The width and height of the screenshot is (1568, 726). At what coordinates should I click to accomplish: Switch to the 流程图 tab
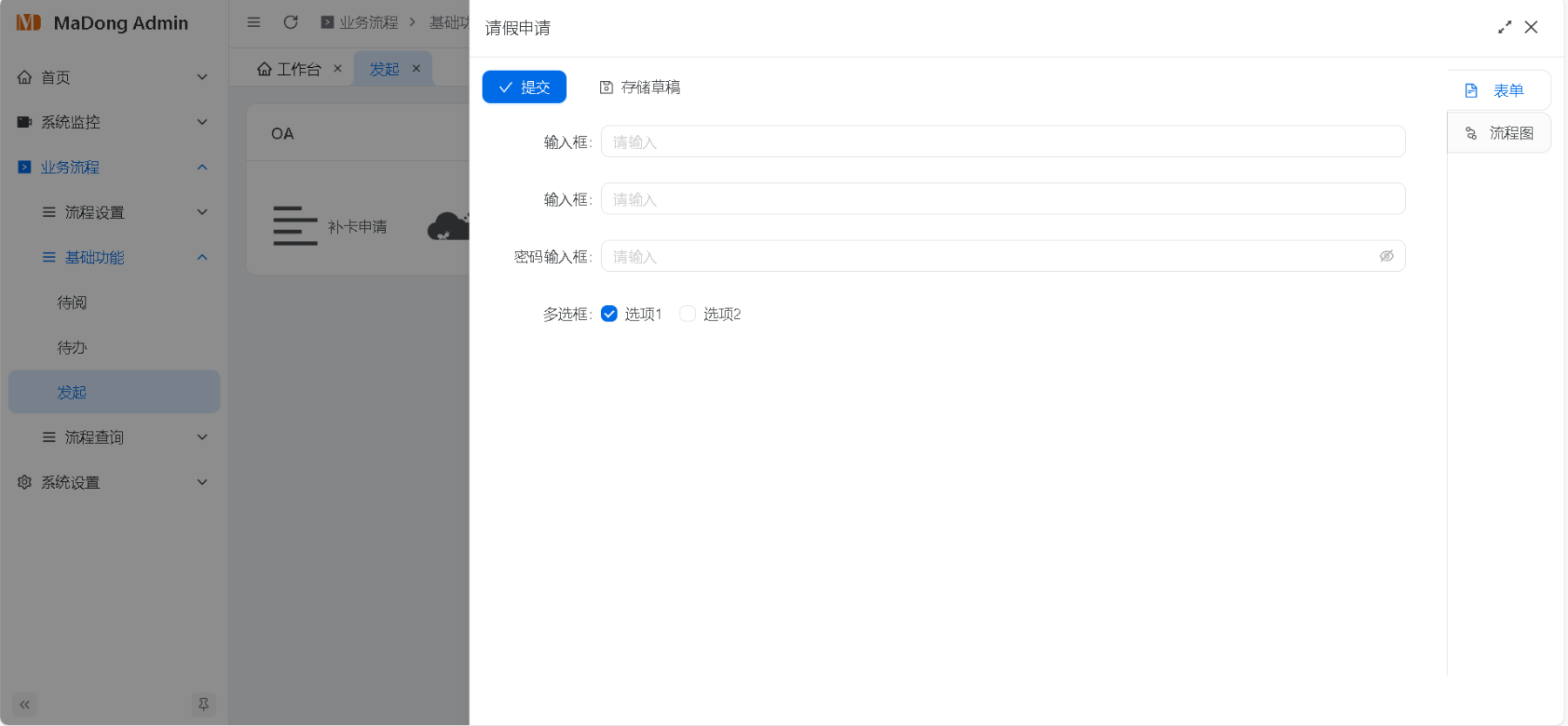(x=1499, y=133)
